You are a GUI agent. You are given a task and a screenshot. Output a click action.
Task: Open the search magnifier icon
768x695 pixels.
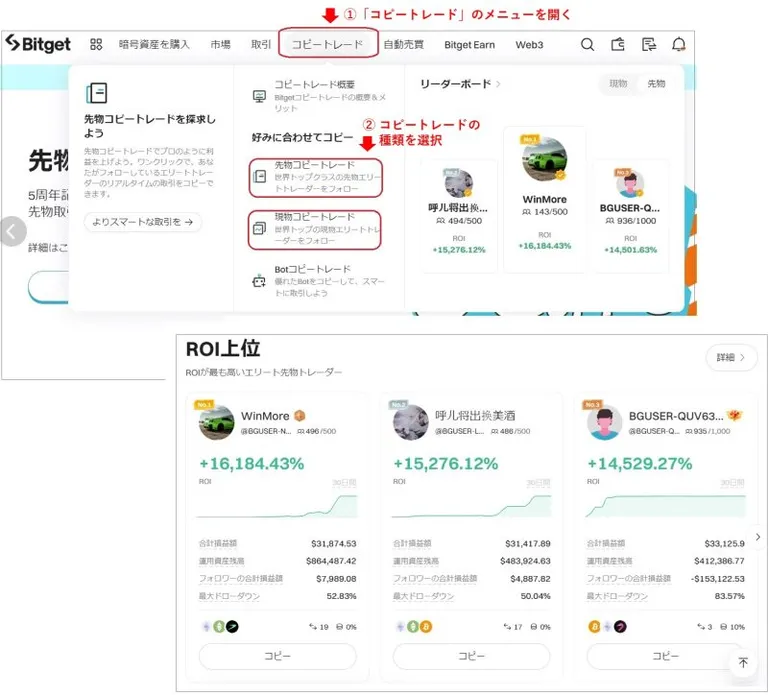587,45
